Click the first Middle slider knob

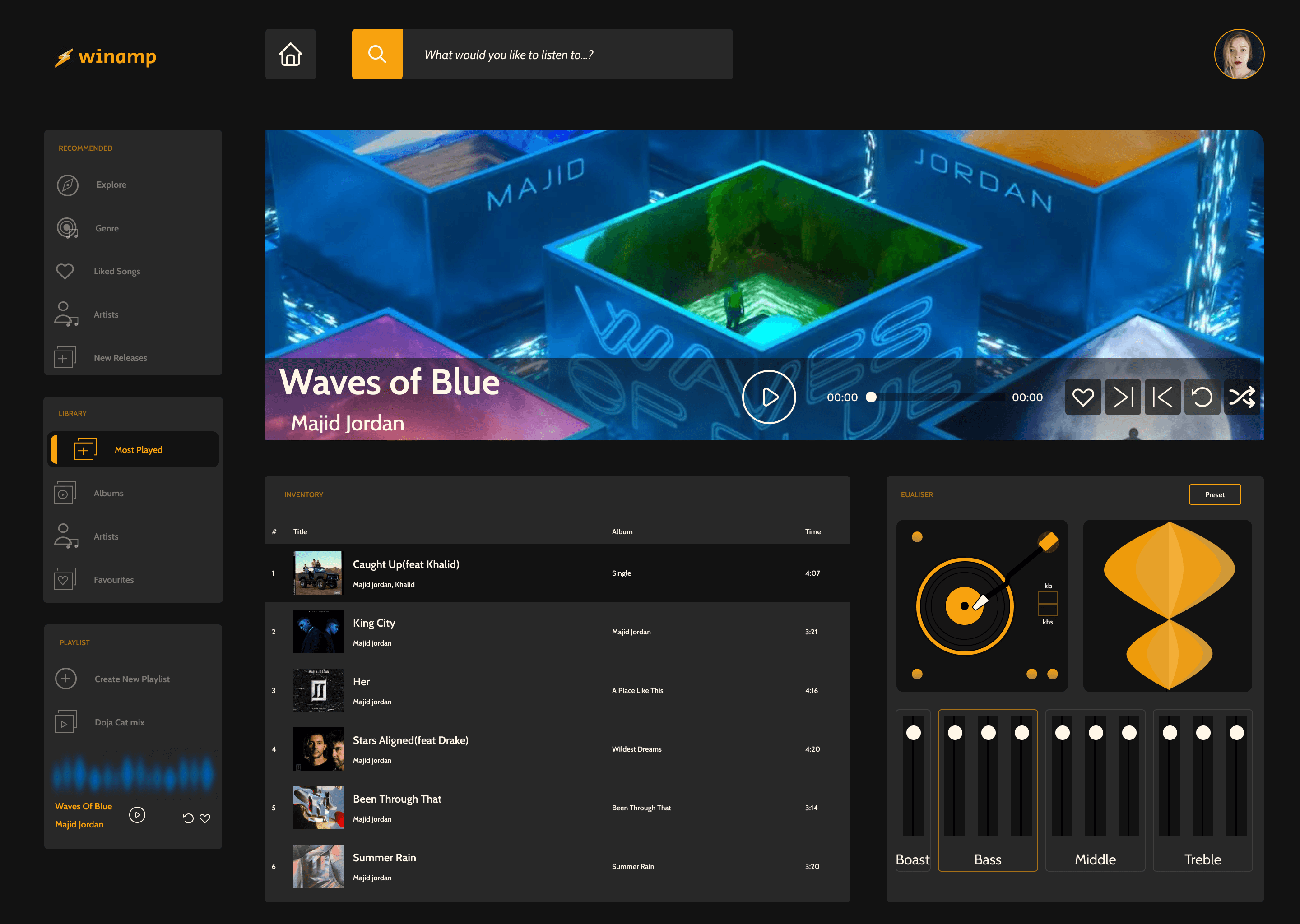tap(1063, 733)
